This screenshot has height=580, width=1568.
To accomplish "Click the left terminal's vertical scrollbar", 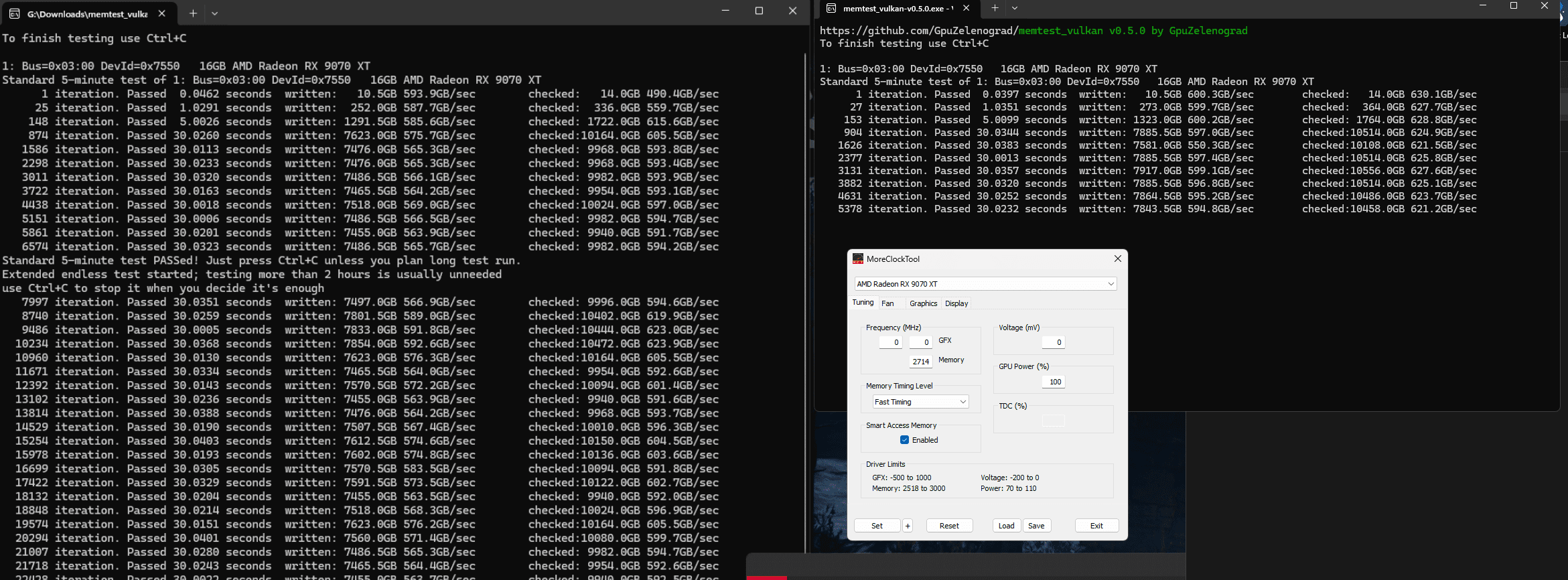I will pos(806,301).
